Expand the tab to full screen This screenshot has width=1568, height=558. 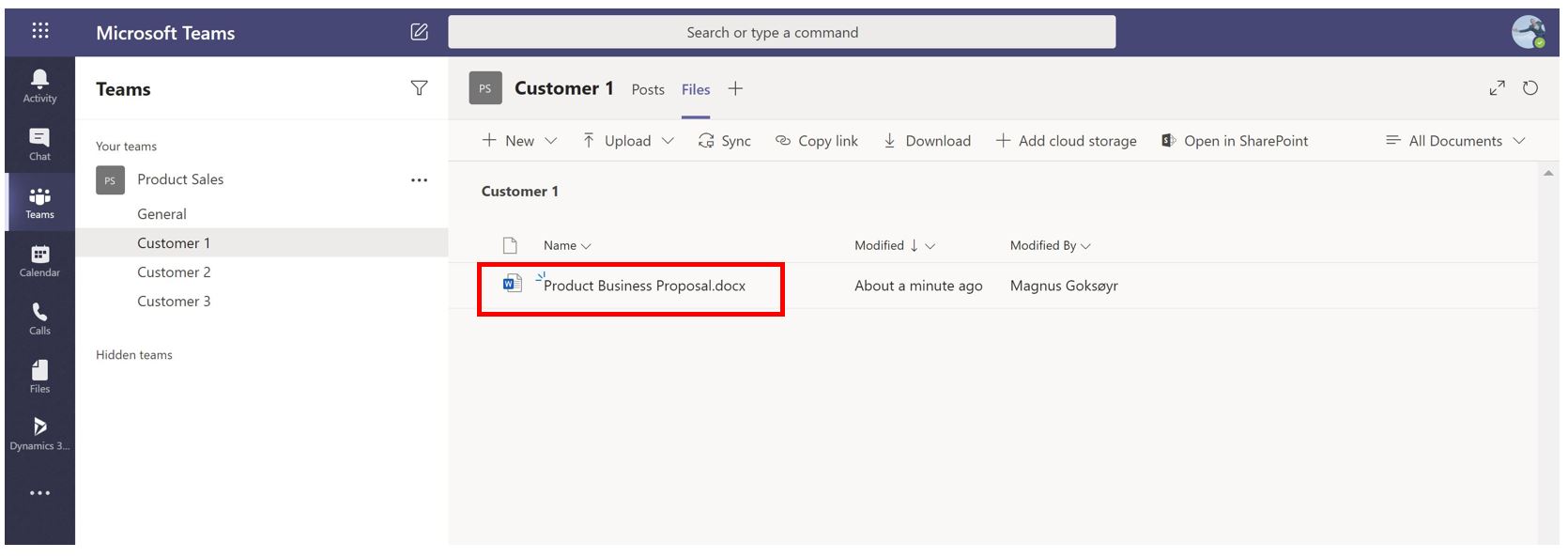(1497, 88)
